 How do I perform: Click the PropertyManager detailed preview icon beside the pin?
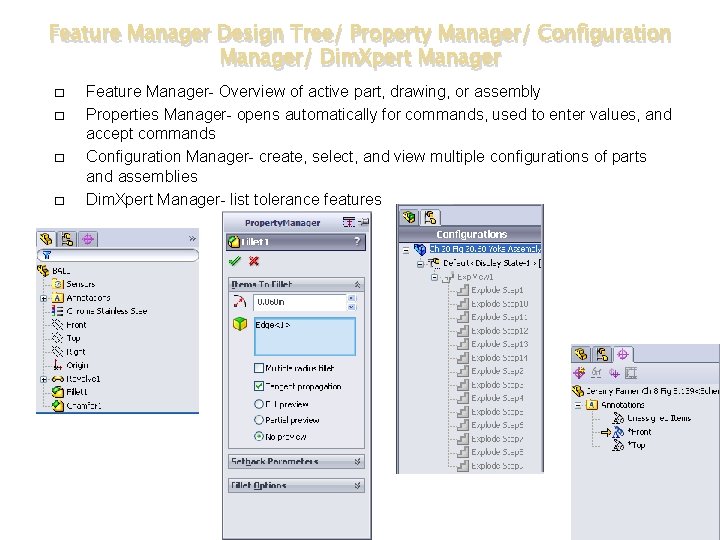pyautogui.click(x=349, y=223)
